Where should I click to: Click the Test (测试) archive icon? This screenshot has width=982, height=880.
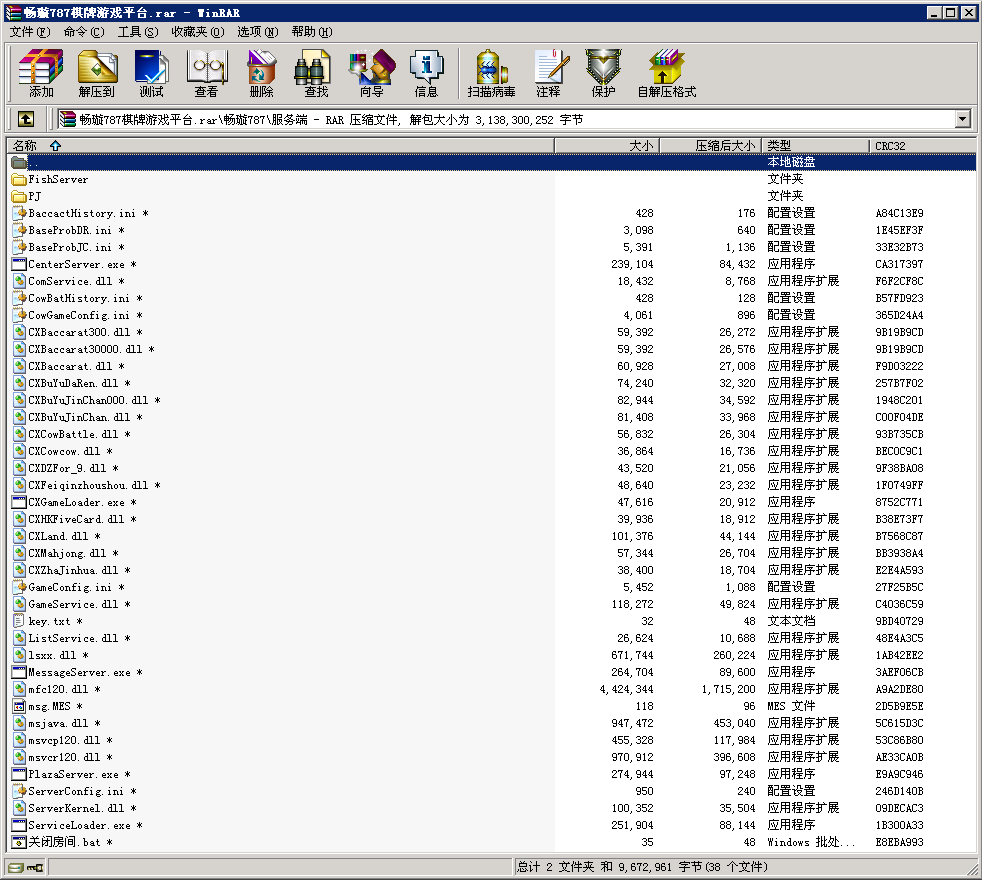coord(151,73)
